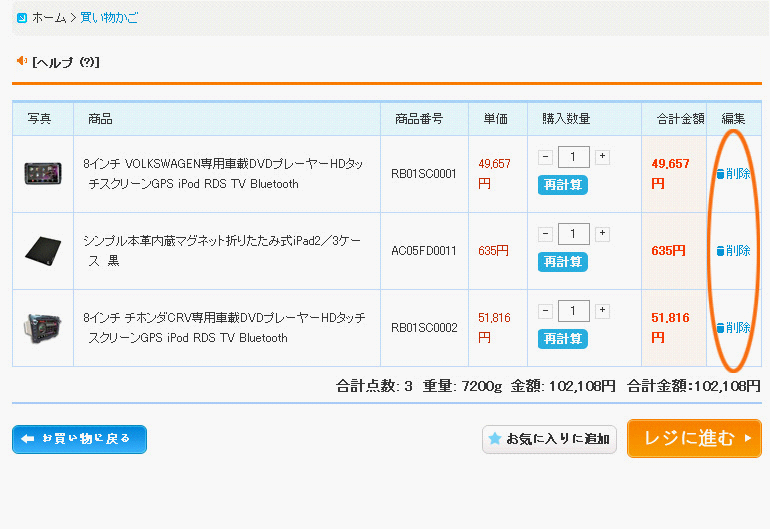
Task: Delete the Honda CRV DVD player item
Action: (x=733, y=327)
